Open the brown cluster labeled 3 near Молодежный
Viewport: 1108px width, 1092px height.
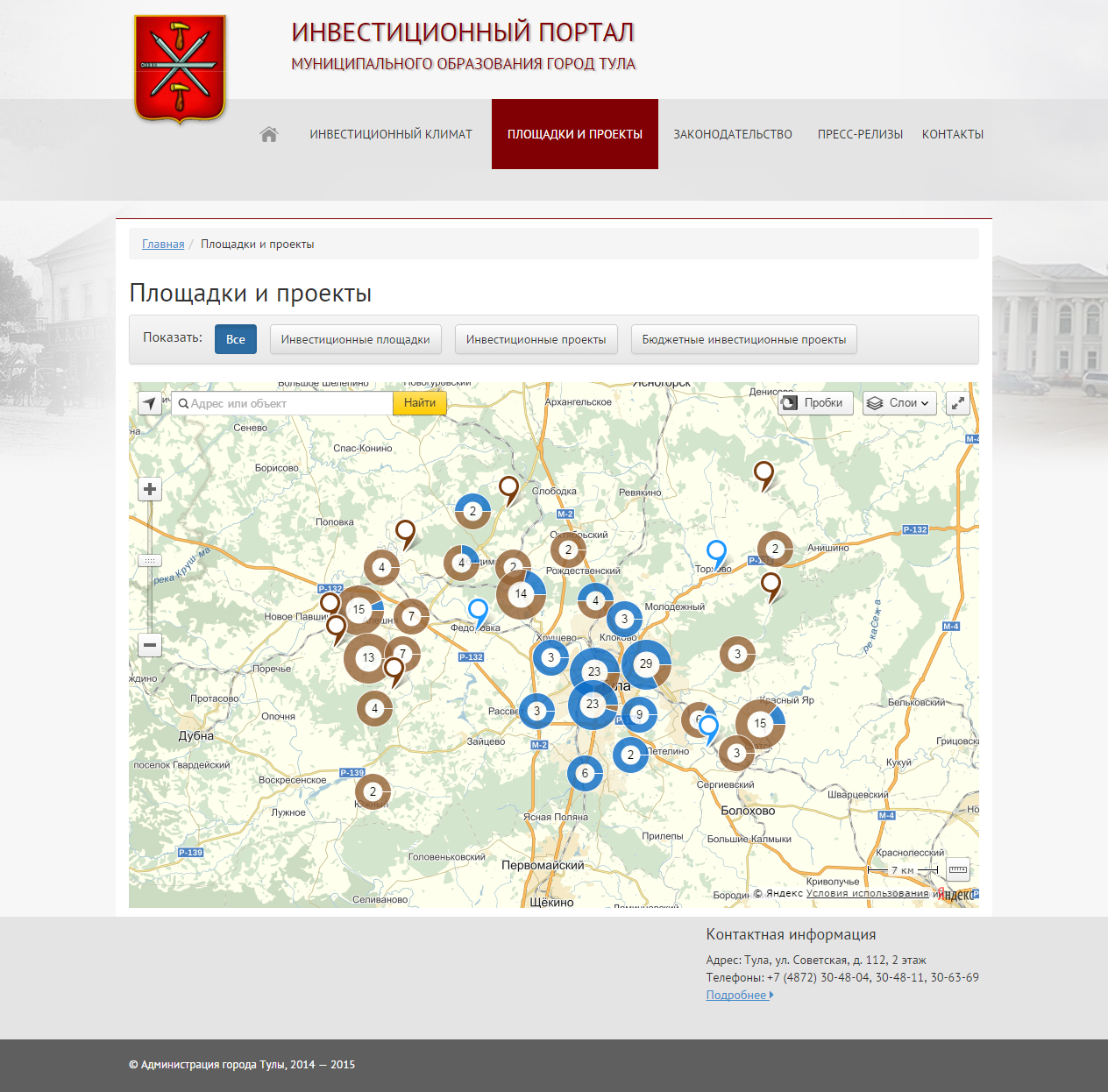coord(737,654)
